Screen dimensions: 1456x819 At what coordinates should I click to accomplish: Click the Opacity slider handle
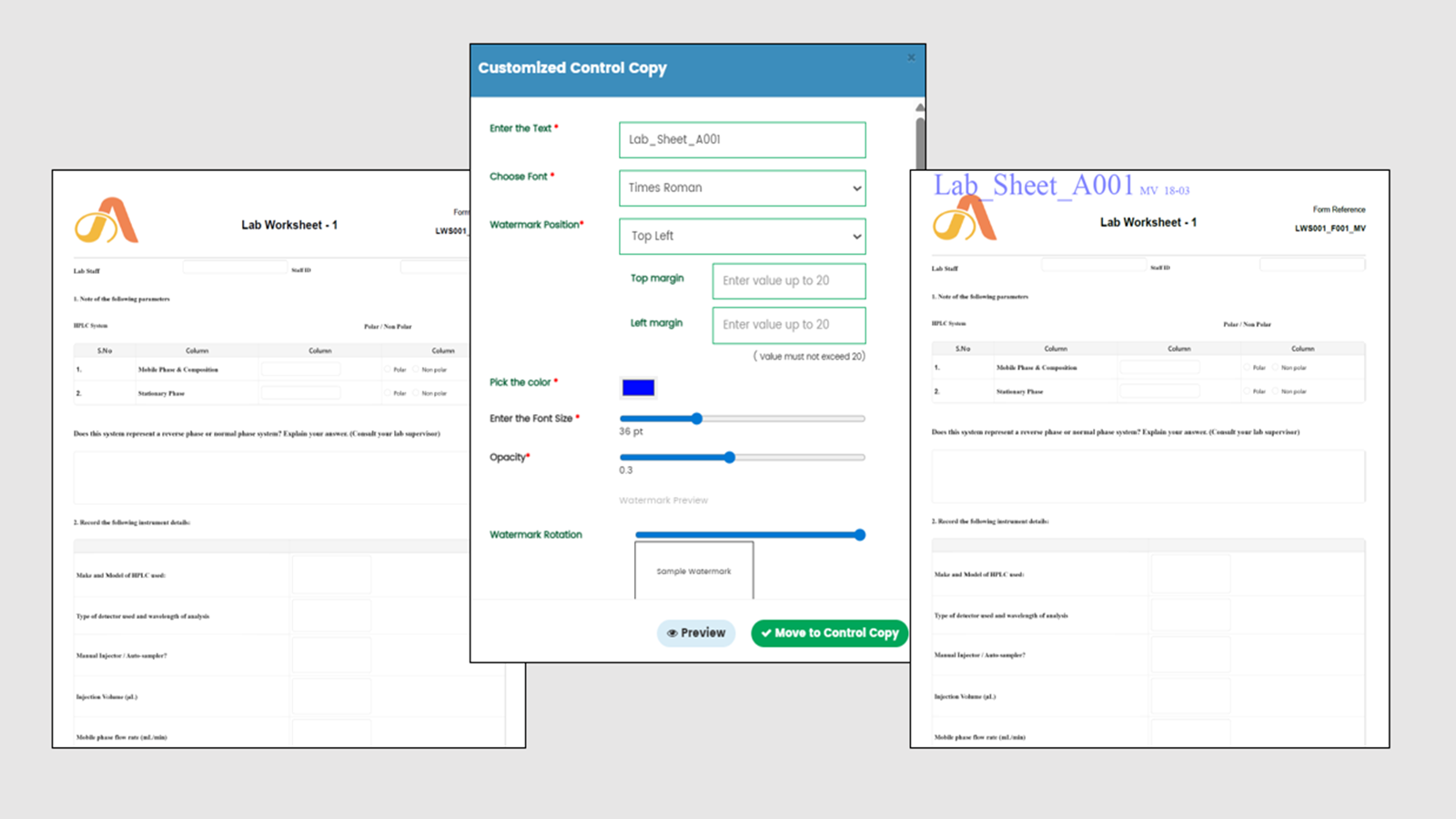click(x=730, y=458)
